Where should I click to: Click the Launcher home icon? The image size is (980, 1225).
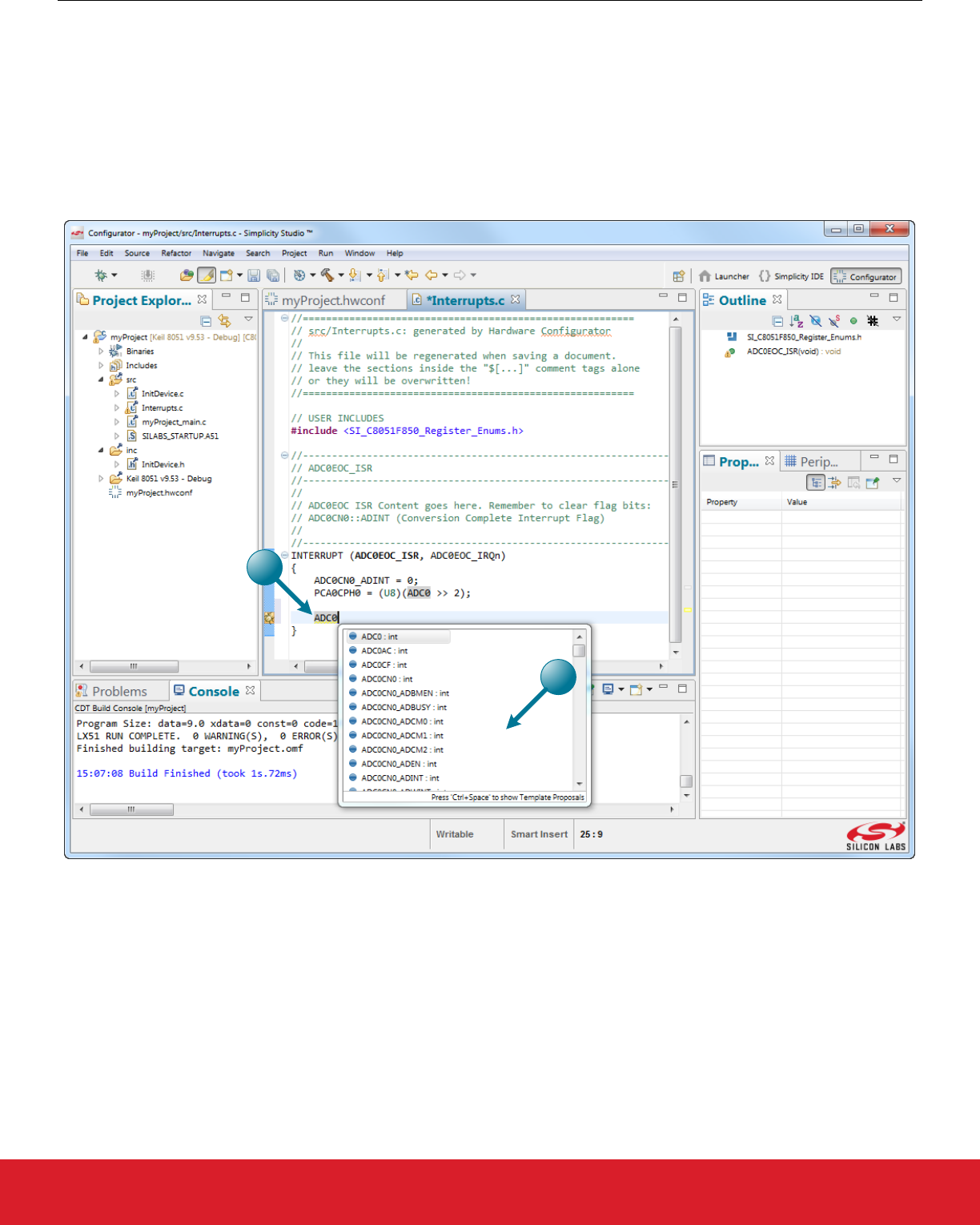(x=705, y=276)
